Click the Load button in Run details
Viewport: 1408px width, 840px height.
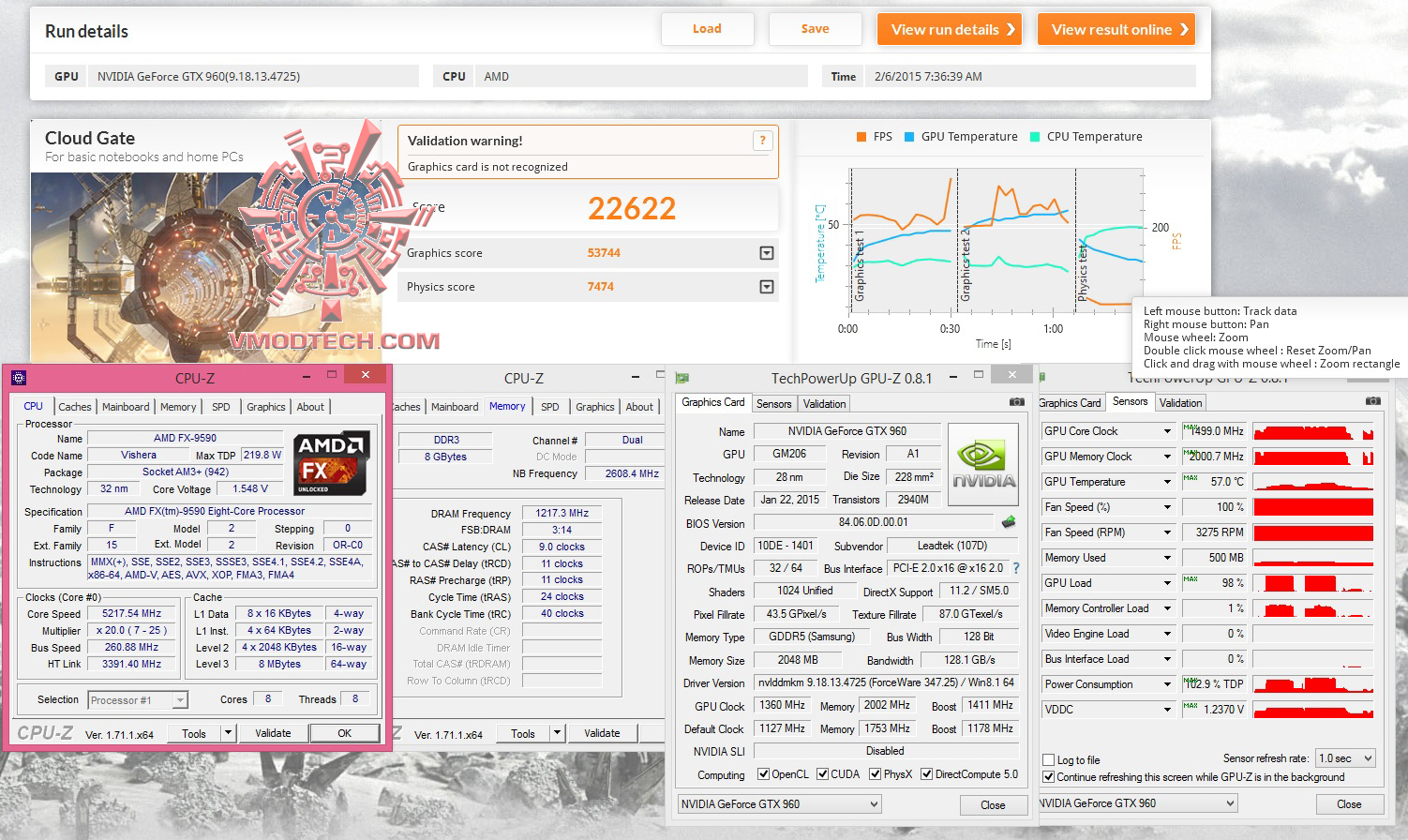[708, 29]
